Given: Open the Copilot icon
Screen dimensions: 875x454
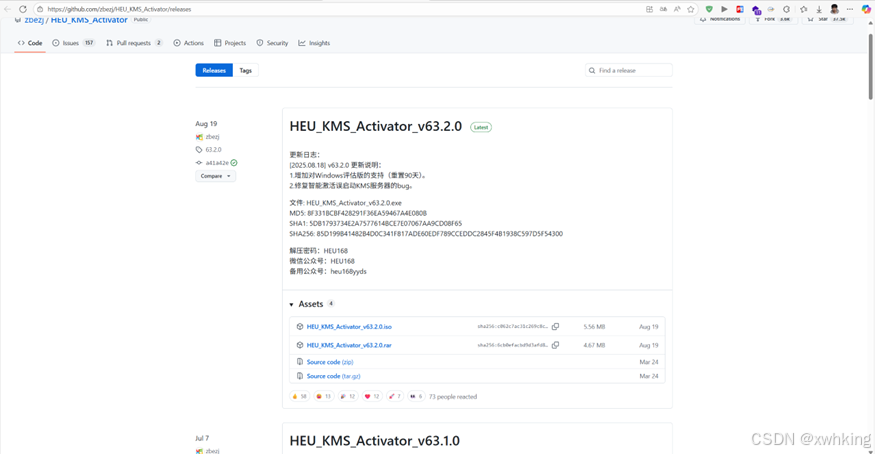Looking at the screenshot, I should point(866,9).
